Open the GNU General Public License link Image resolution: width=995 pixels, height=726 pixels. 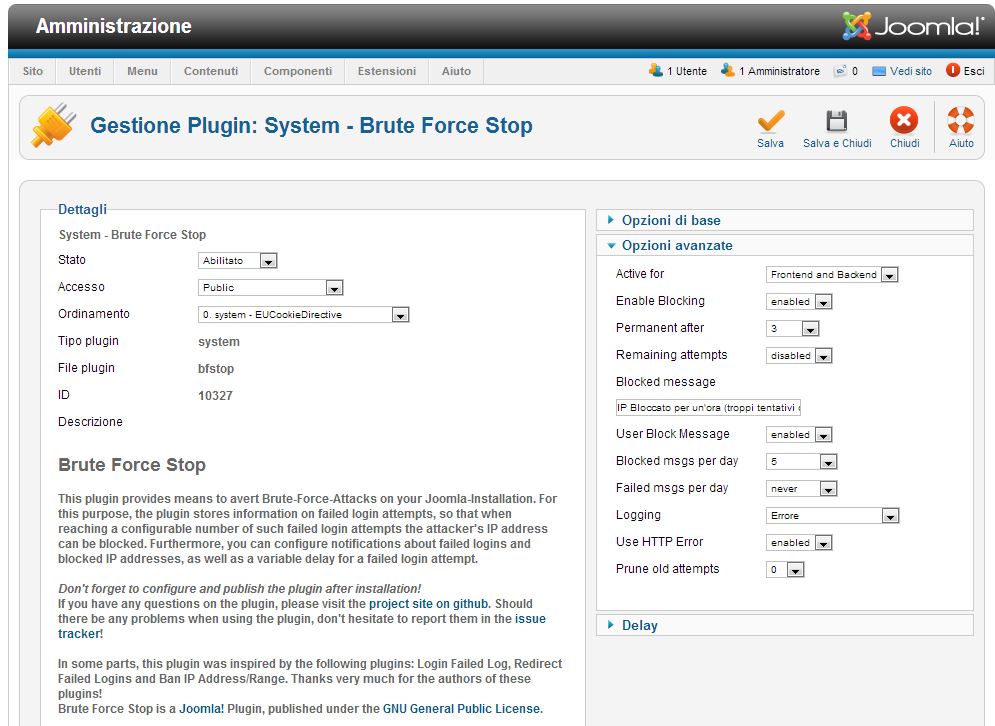pyautogui.click(x=461, y=709)
